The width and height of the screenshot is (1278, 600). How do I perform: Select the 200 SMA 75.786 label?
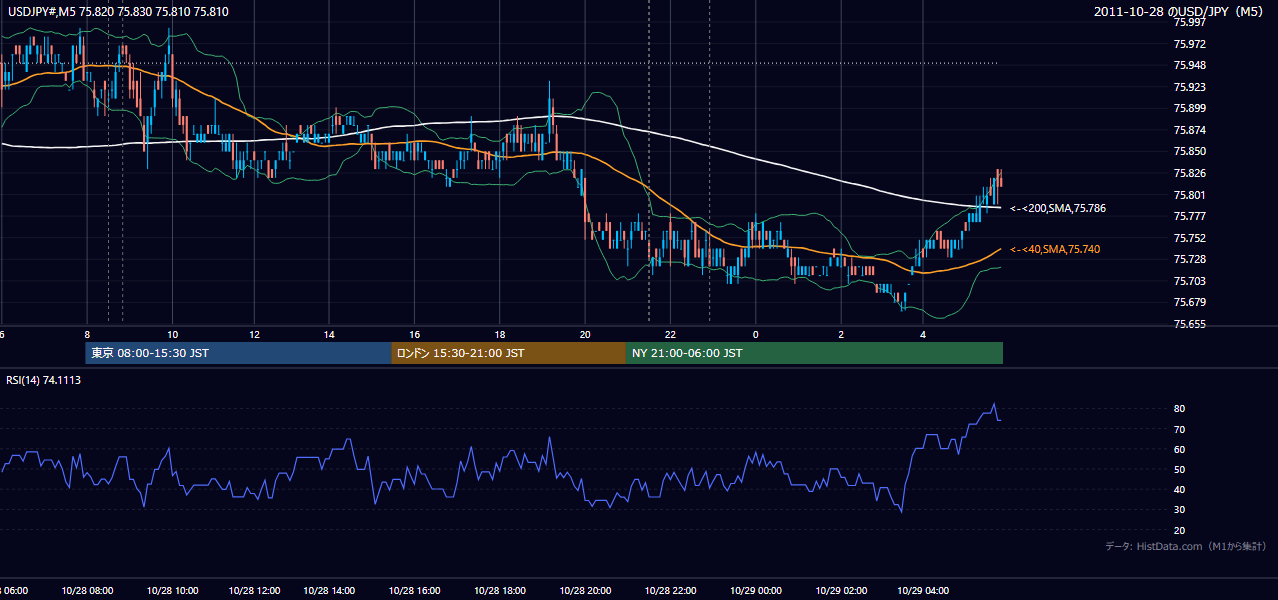(1058, 208)
